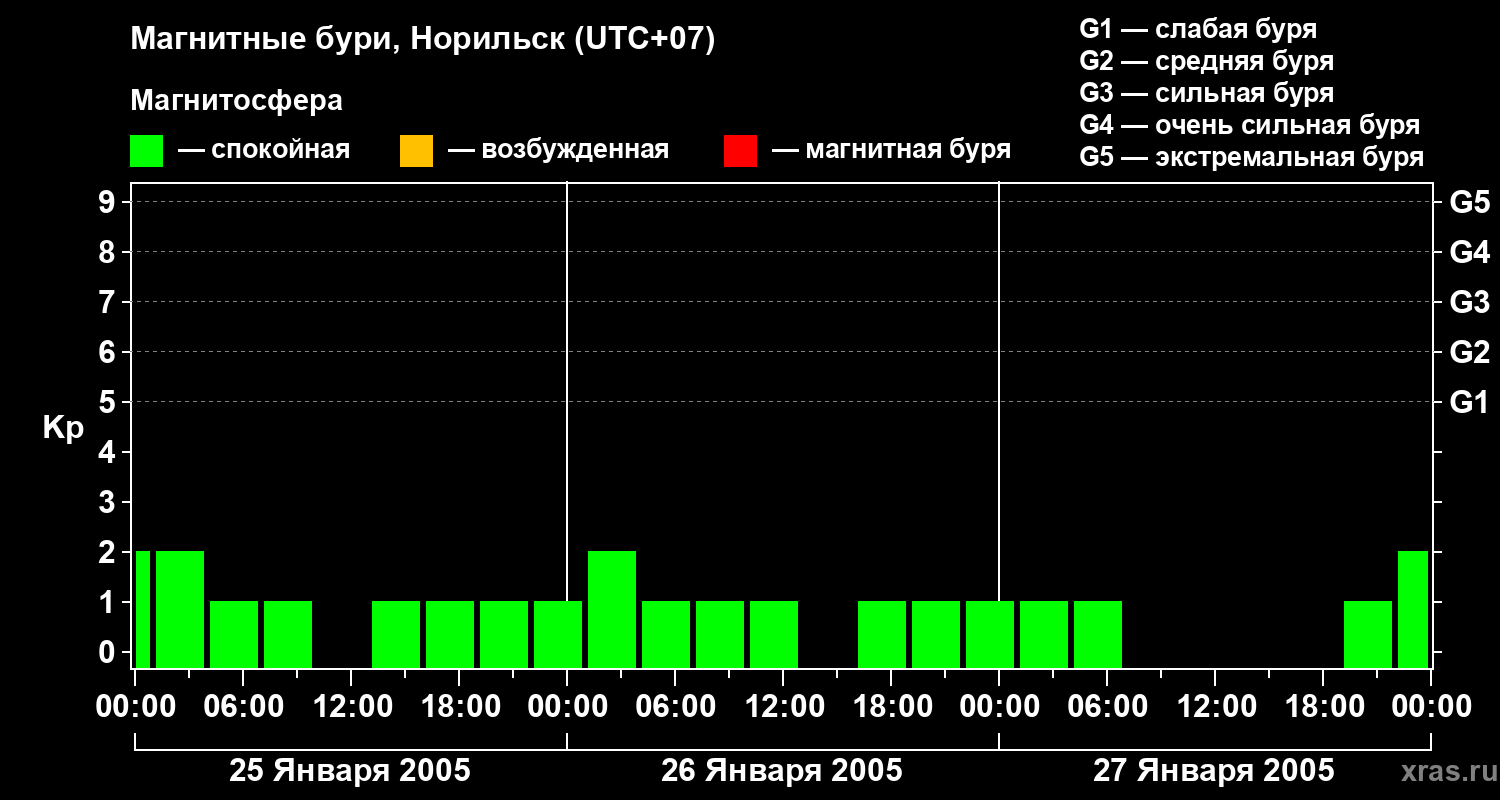
Task: Click the green 'спокойная' legend swatch
Action: pyautogui.click(x=147, y=151)
